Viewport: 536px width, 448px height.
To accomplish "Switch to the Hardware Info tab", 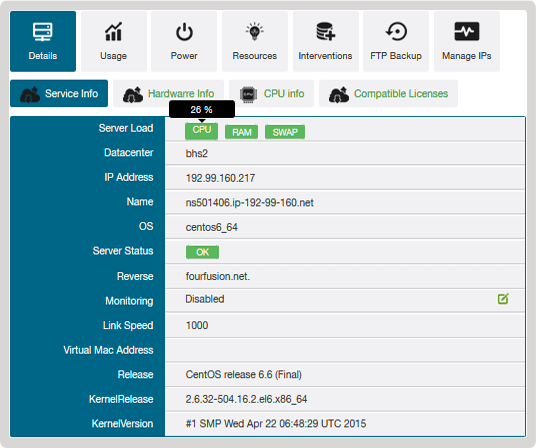I will point(168,93).
